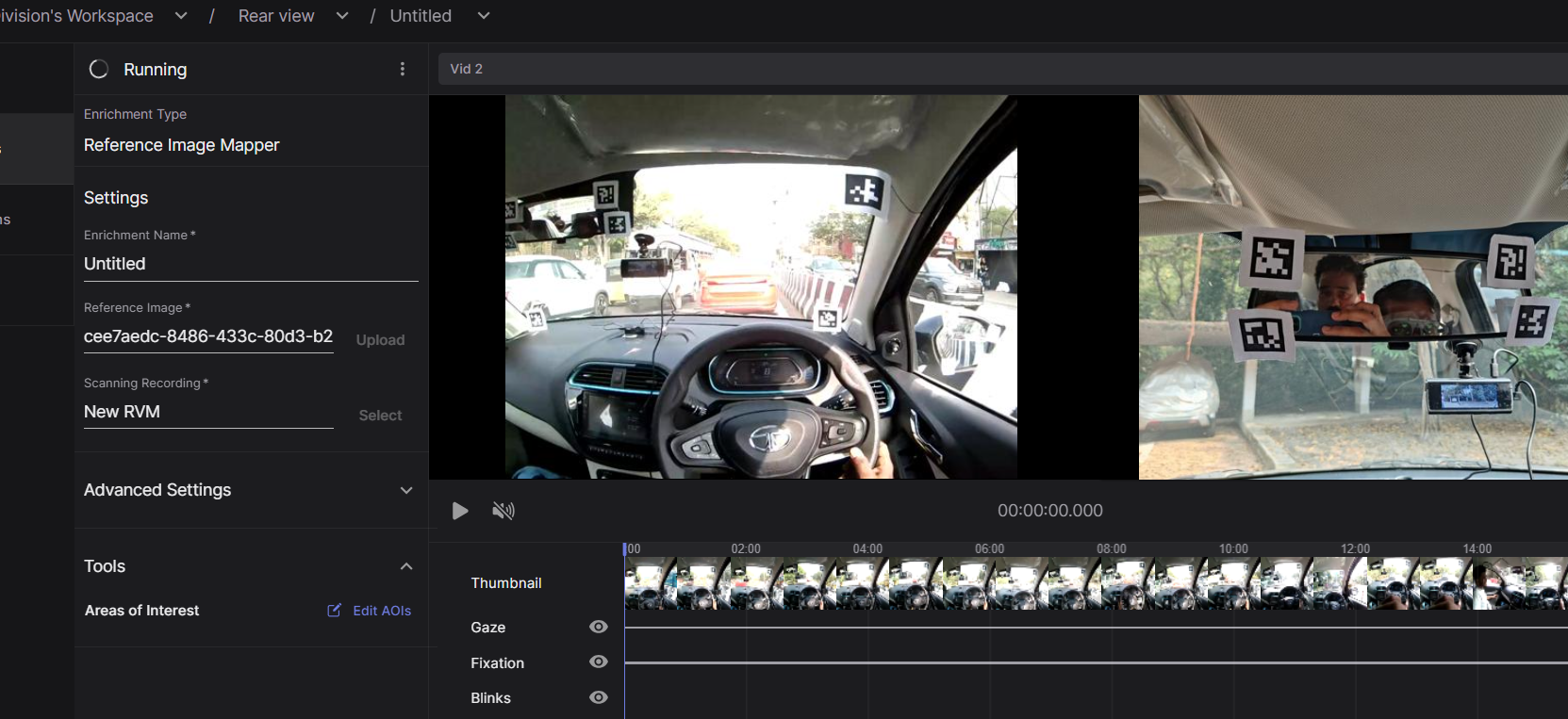Click the 00:00:00.000 timecode display
The image size is (1568, 719).
[x=1050, y=511]
